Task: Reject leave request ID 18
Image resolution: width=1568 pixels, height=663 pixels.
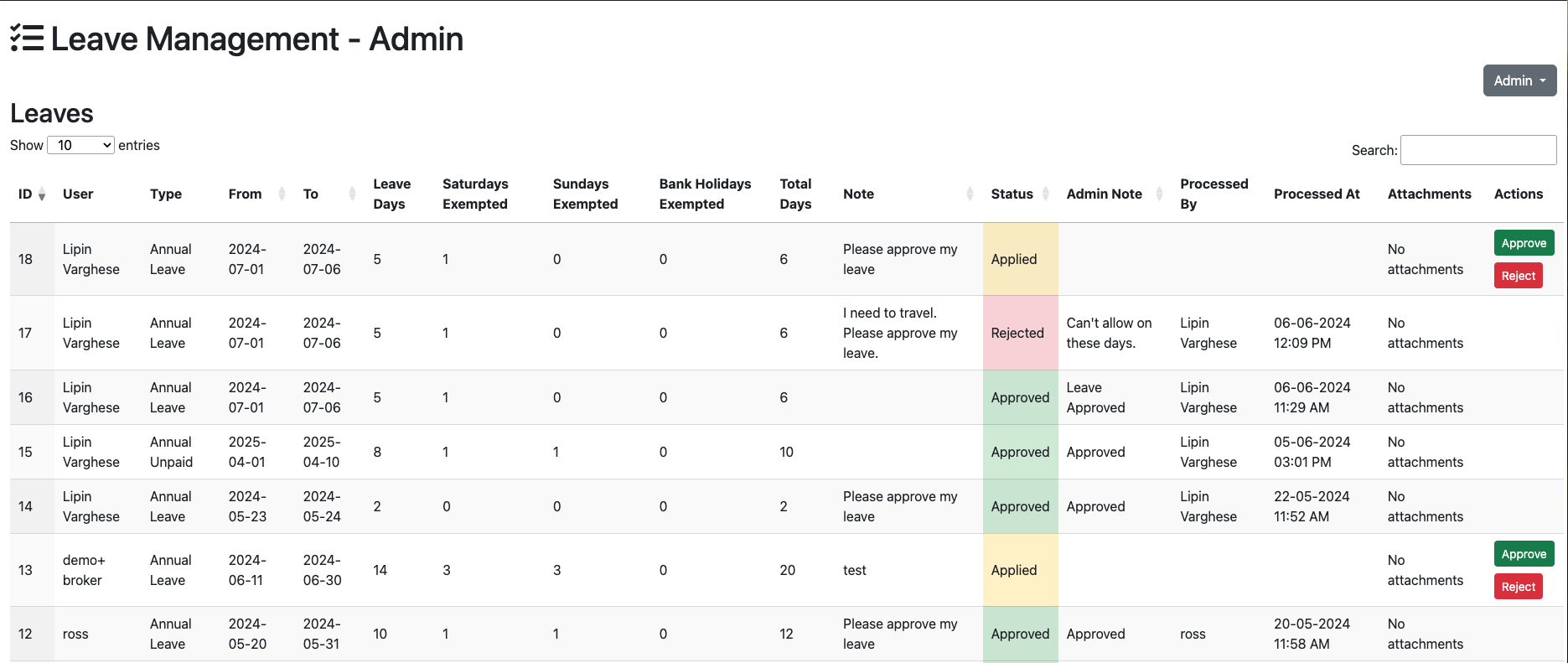Action: [x=1518, y=276]
